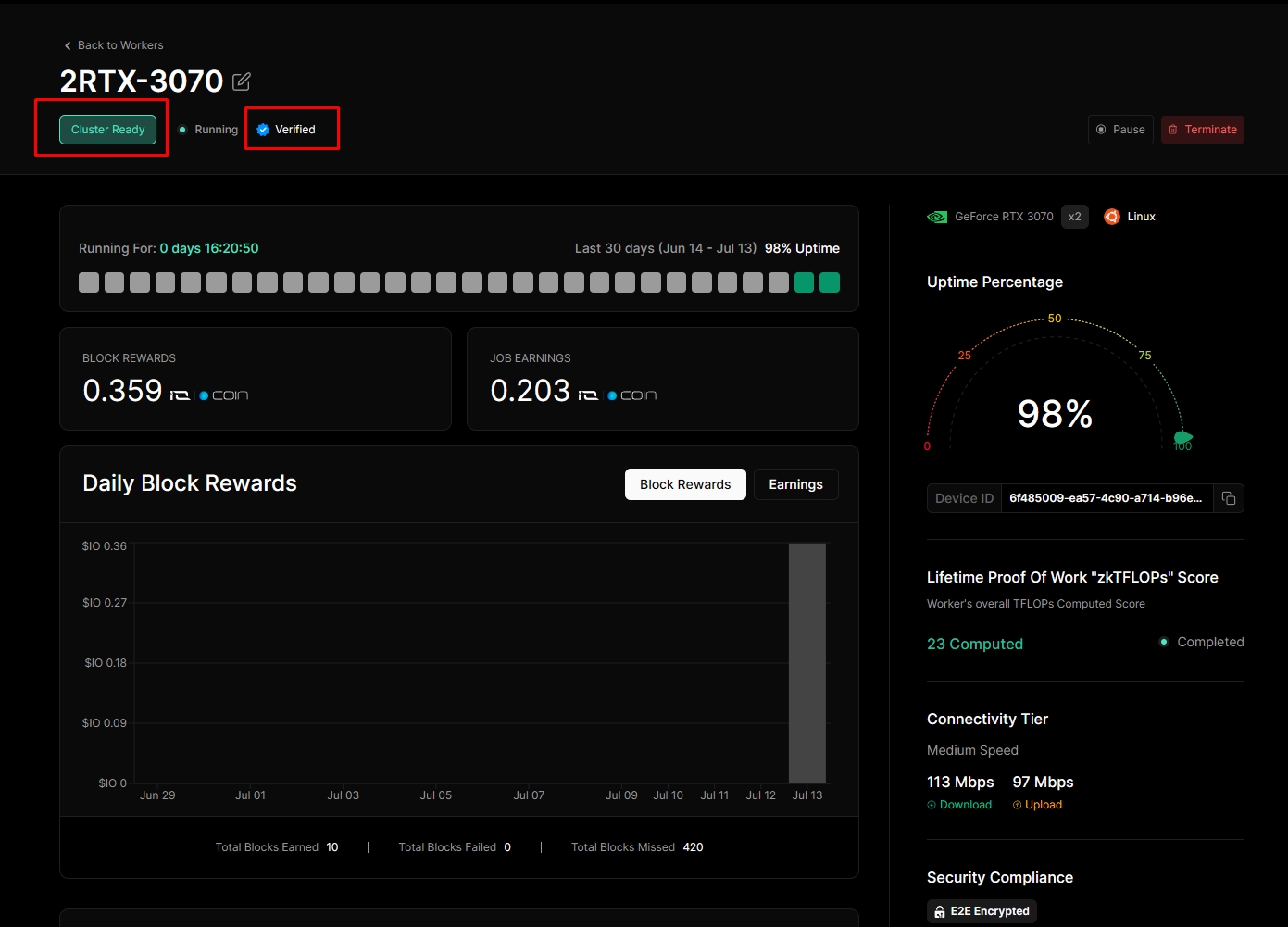Go back using the Back to Workers chevron

(x=68, y=45)
